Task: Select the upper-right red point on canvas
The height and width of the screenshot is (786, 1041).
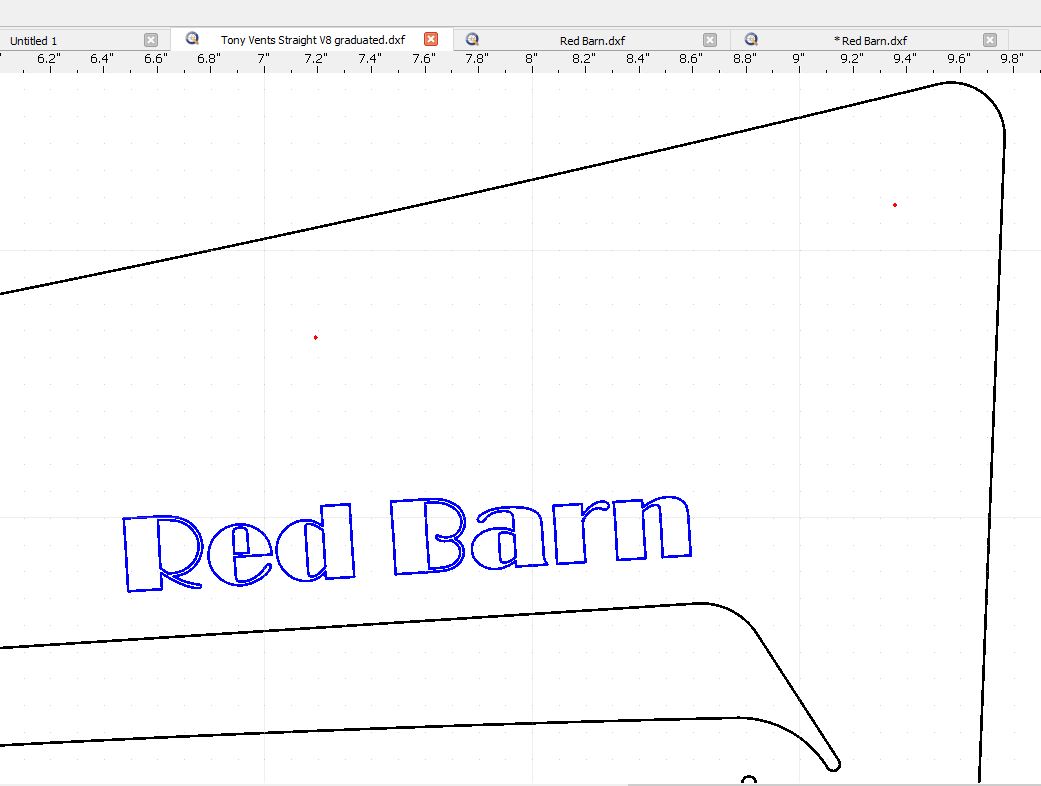Action: [x=895, y=205]
